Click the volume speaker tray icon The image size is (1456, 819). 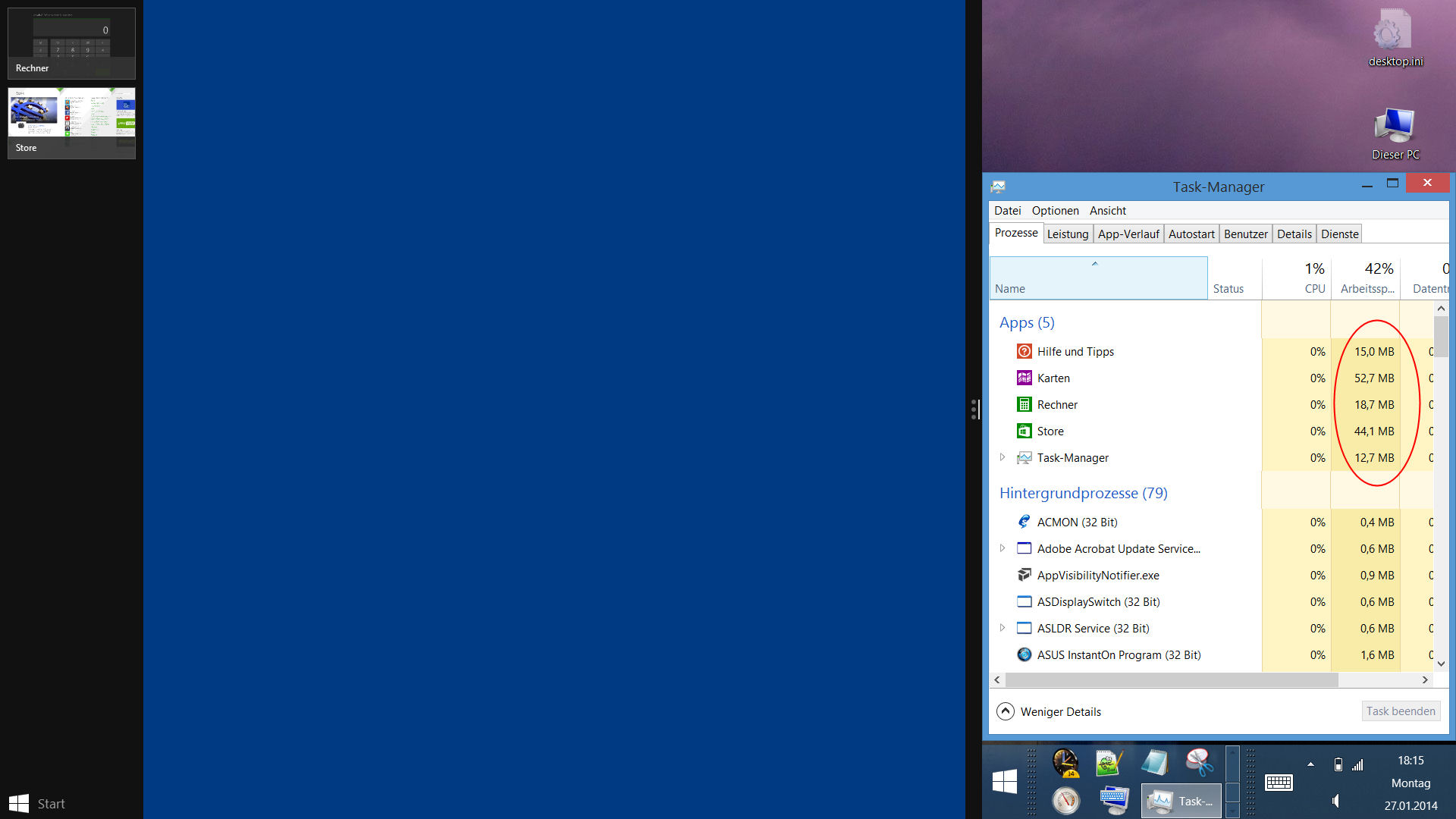(1335, 801)
